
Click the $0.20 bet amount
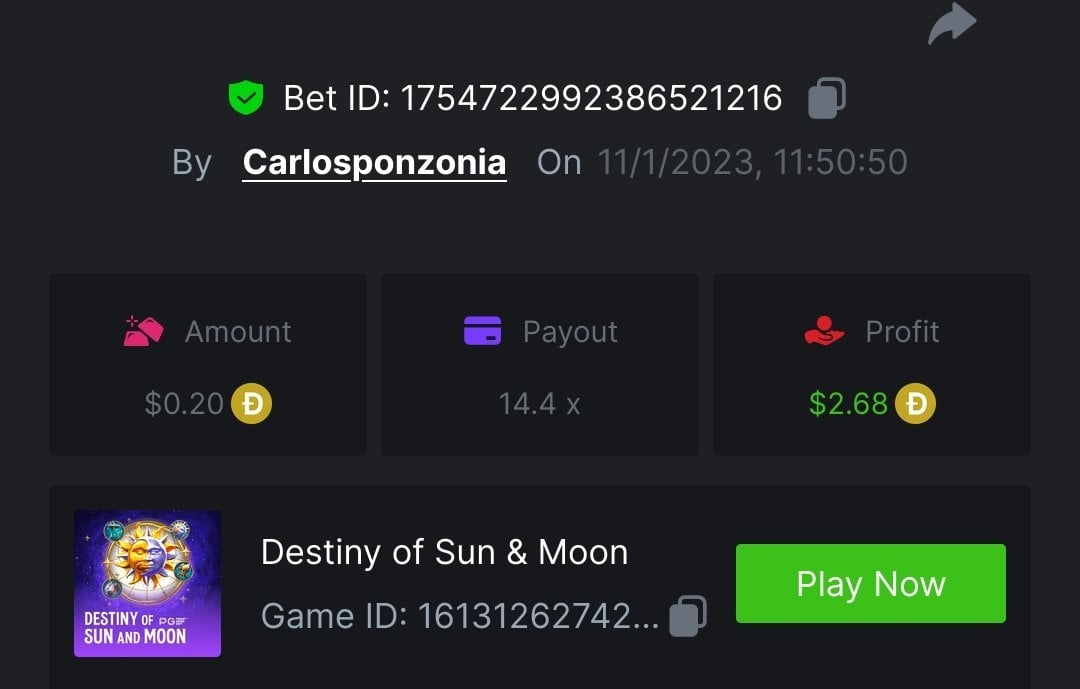tap(184, 403)
